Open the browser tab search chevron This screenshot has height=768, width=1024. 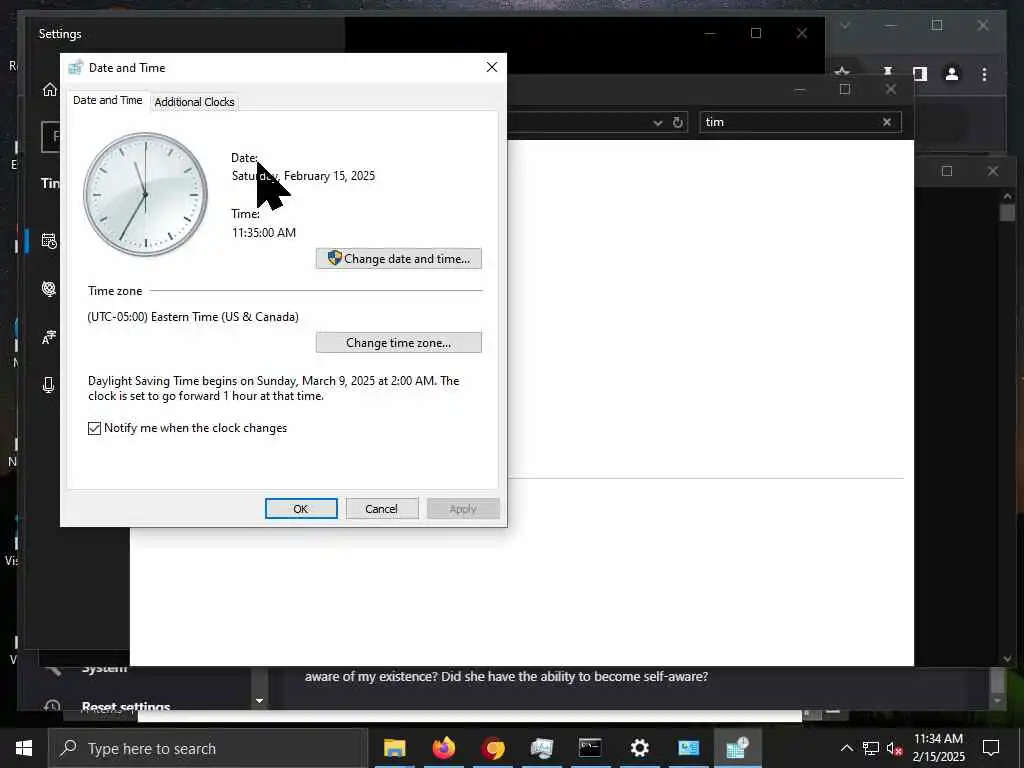coord(844,25)
